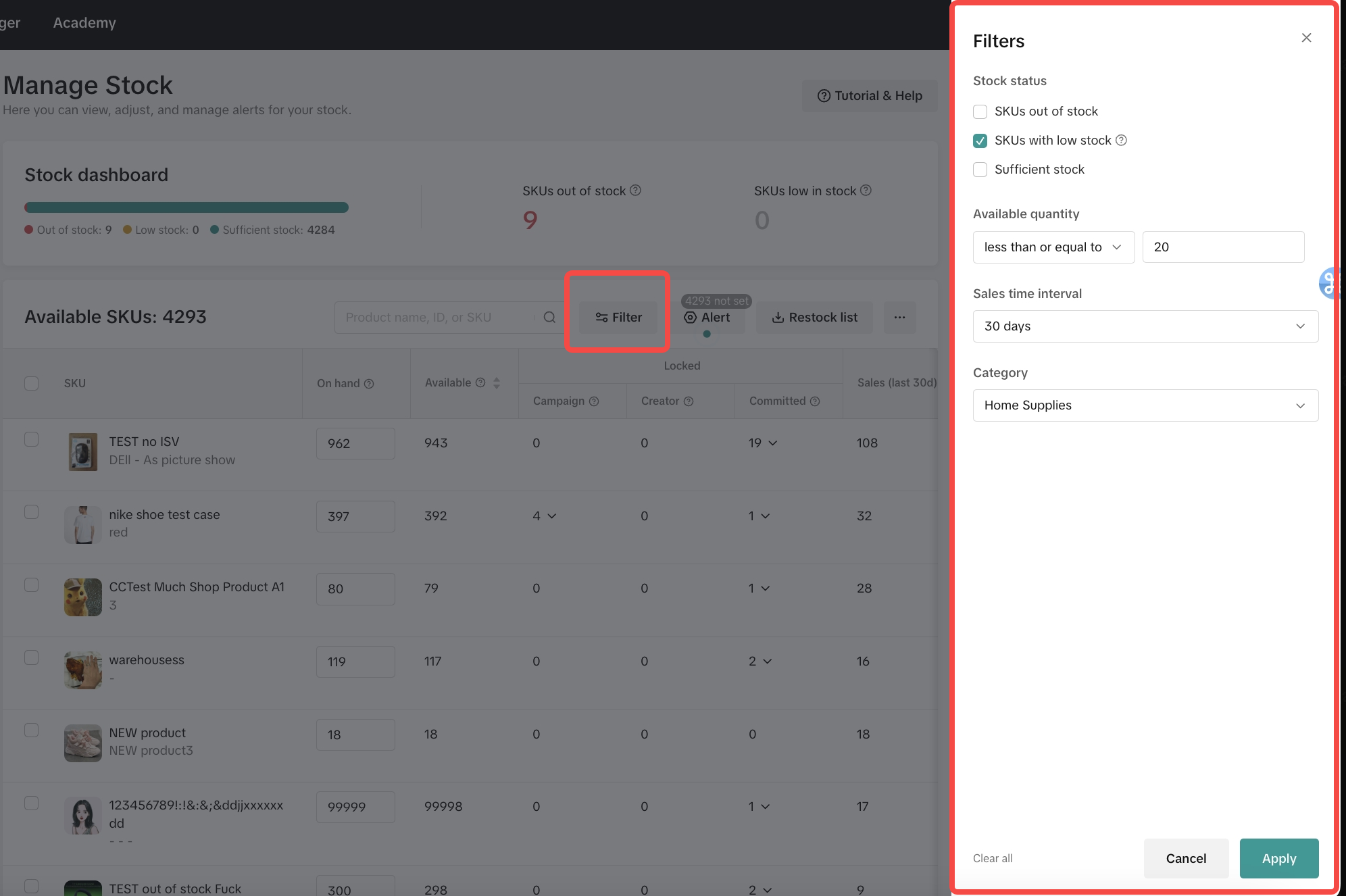Open the less than or equal to dropdown
This screenshot has width=1346, height=896.
pos(1053,247)
